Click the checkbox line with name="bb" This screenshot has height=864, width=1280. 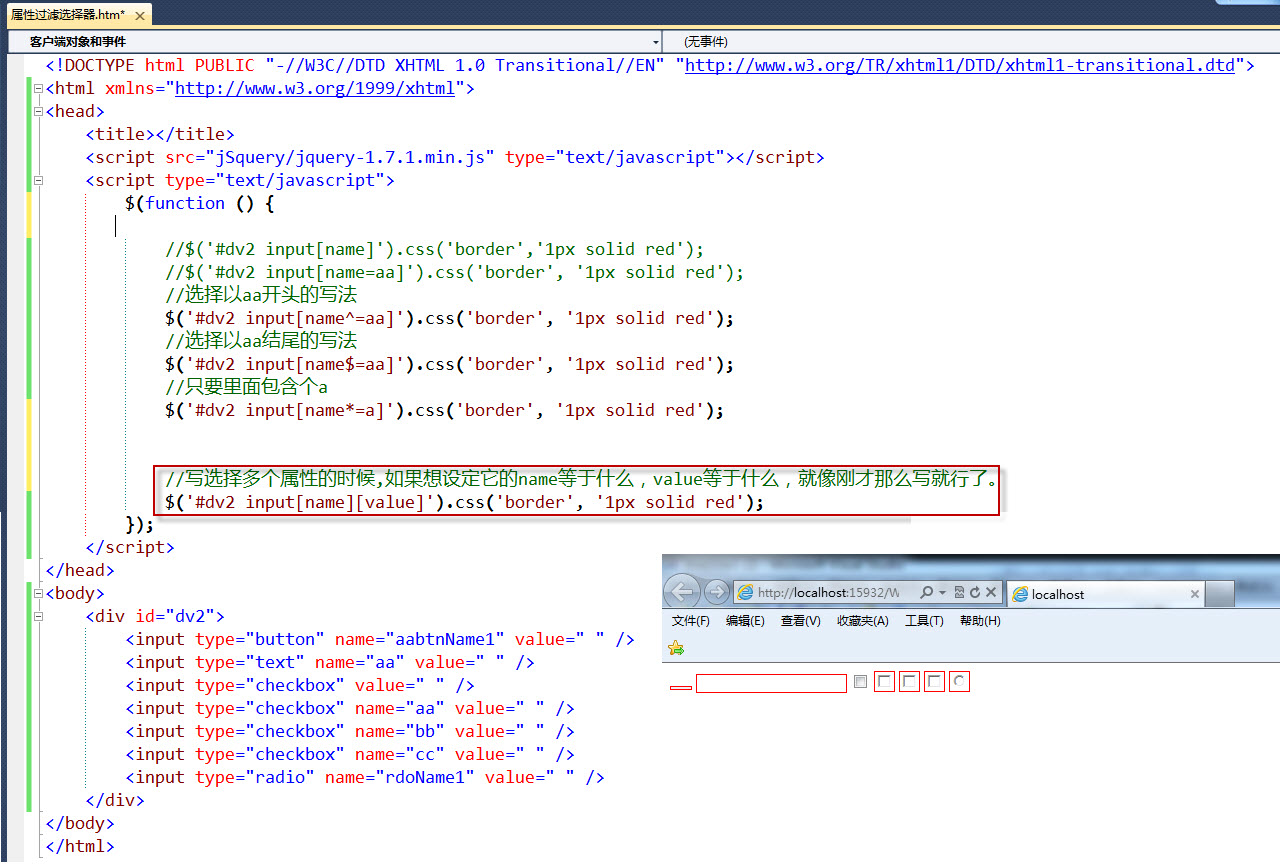350,731
